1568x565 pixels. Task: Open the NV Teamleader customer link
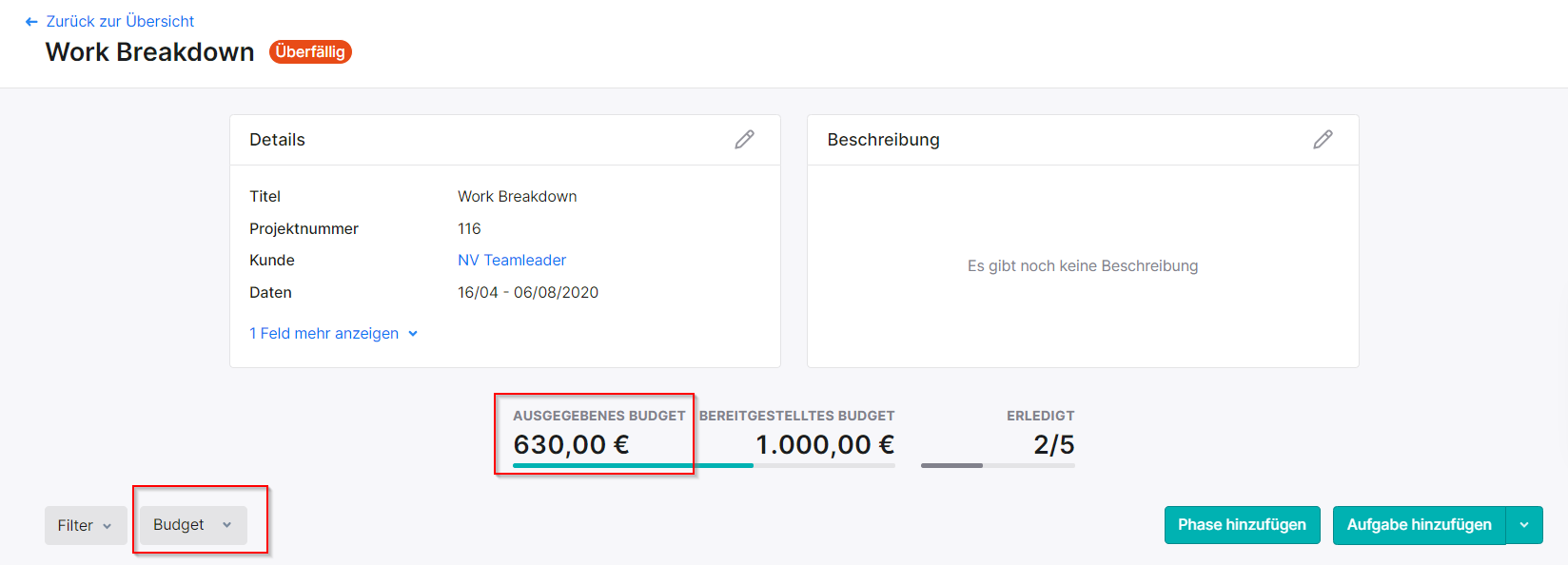tap(511, 261)
